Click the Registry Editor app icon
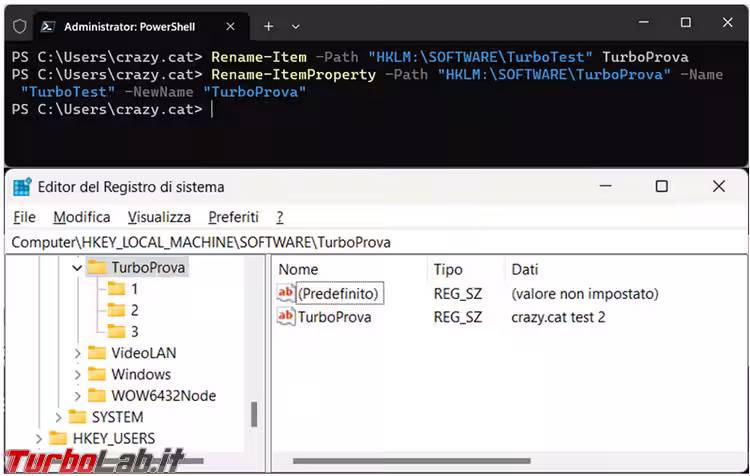This screenshot has height=476, width=750. 21,186
